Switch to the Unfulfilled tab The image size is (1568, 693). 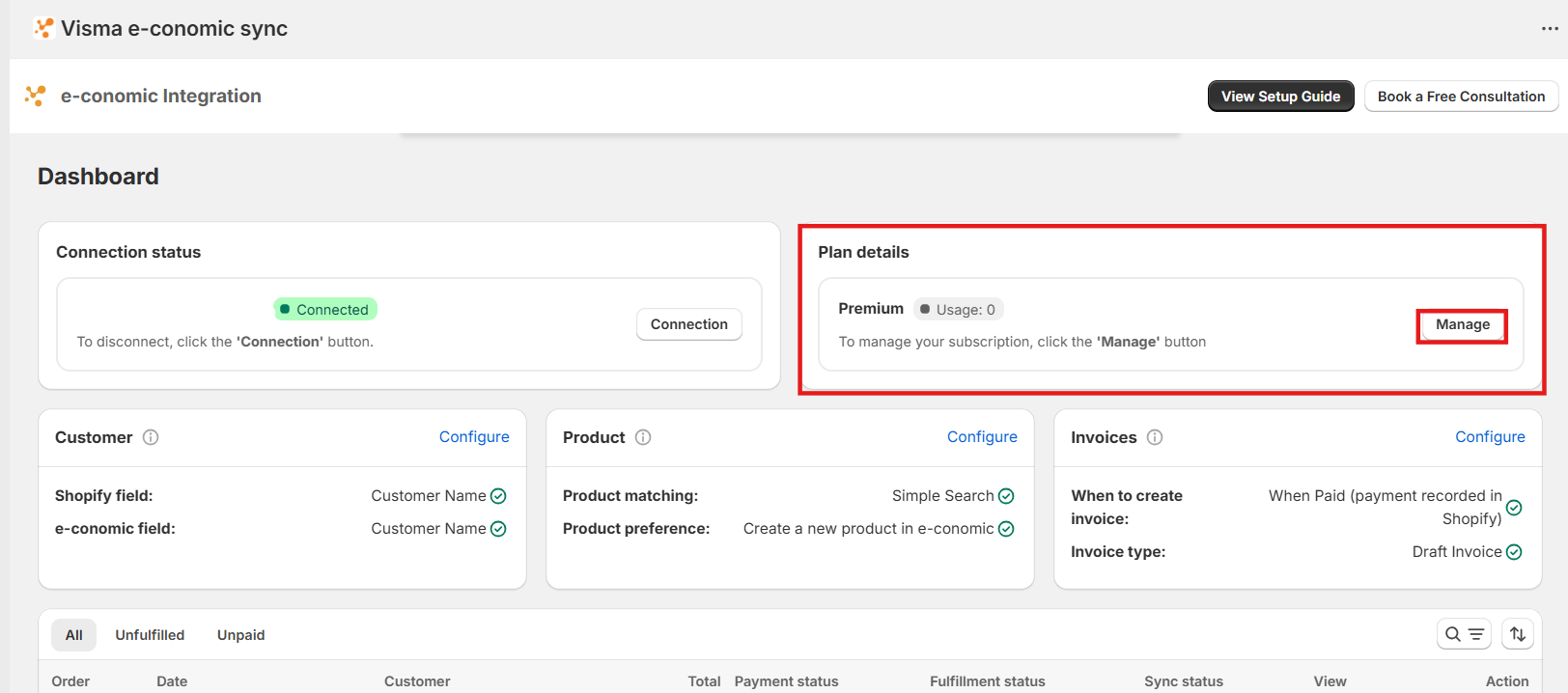[x=150, y=635]
